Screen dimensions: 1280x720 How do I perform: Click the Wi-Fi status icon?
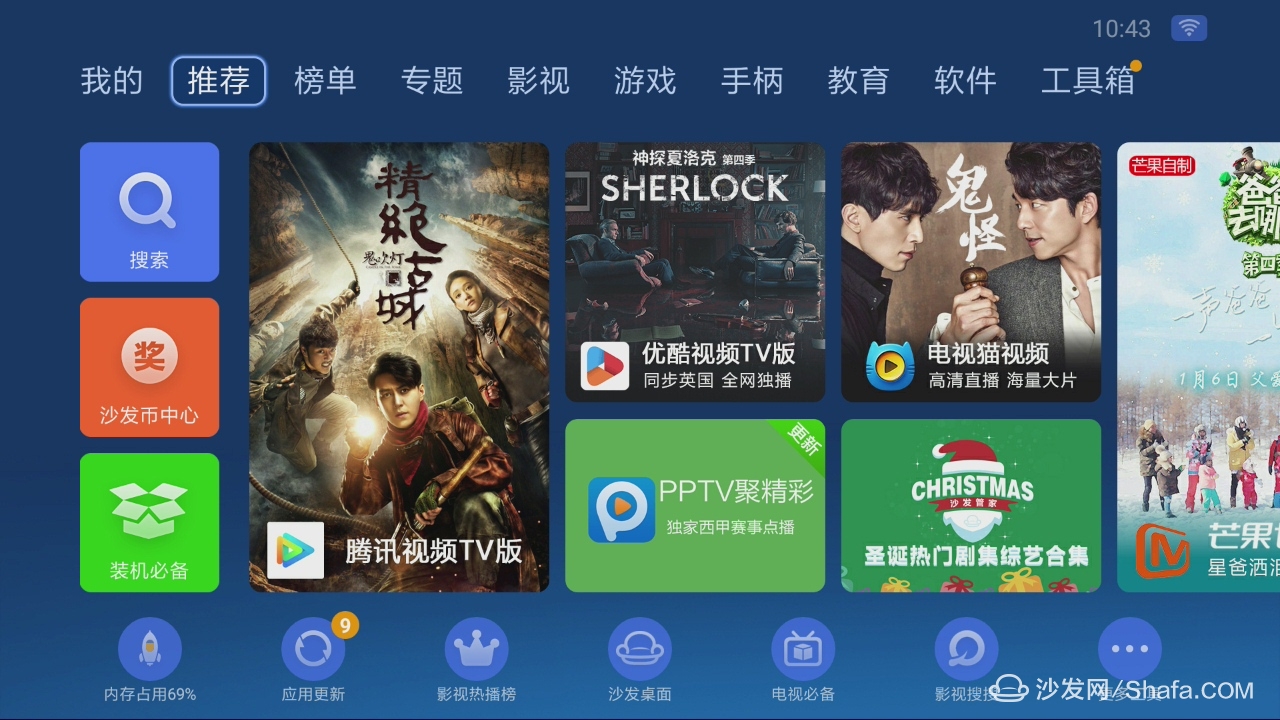(1188, 28)
